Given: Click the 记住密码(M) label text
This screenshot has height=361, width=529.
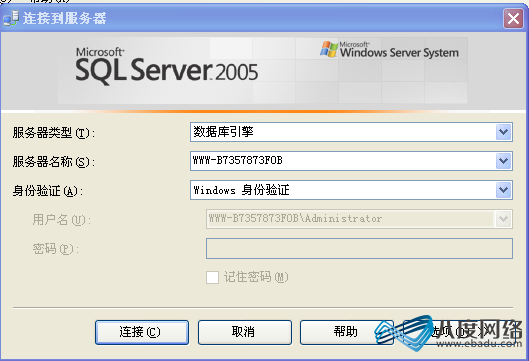Looking at the screenshot, I should pos(256,277).
